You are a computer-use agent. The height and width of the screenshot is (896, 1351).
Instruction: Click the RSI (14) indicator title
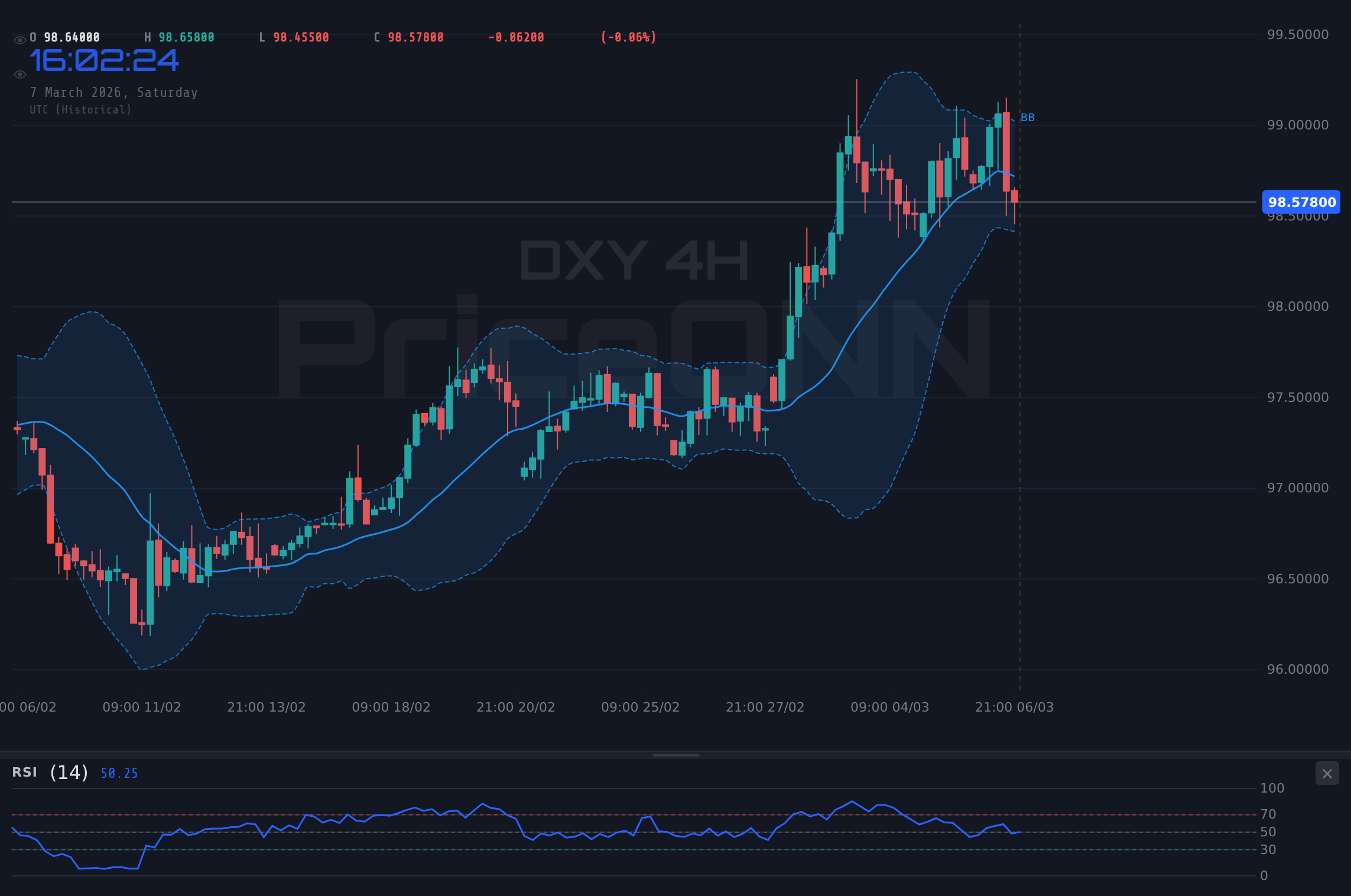[50, 772]
